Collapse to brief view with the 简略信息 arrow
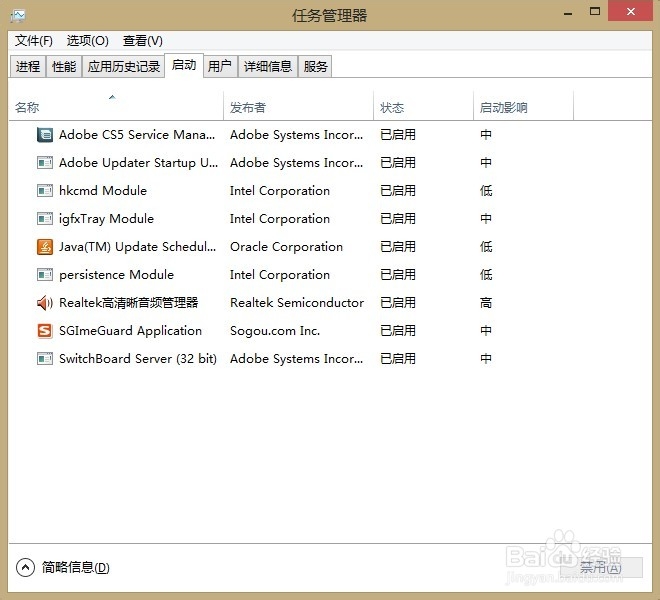 (x=25, y=568)
